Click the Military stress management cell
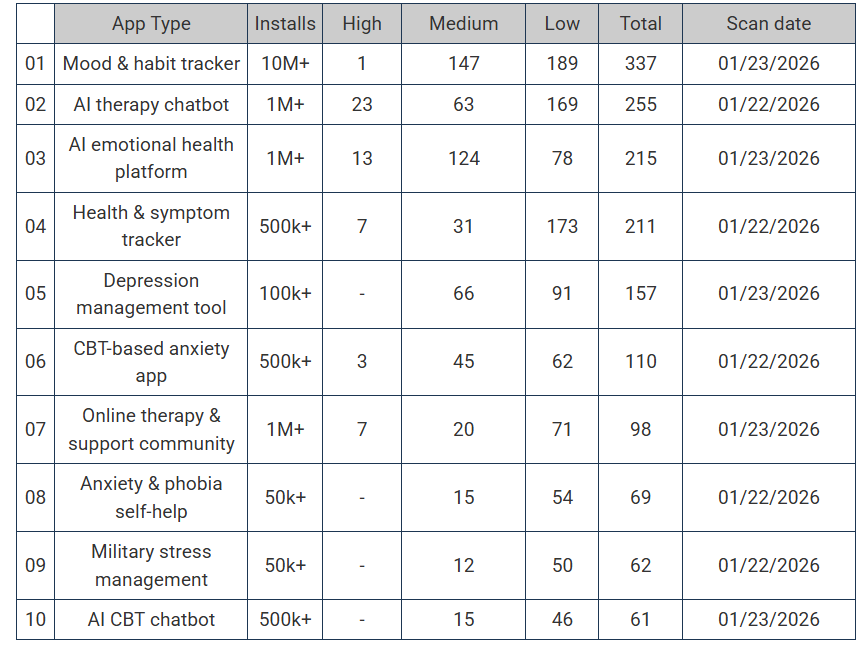 [151, 566]
